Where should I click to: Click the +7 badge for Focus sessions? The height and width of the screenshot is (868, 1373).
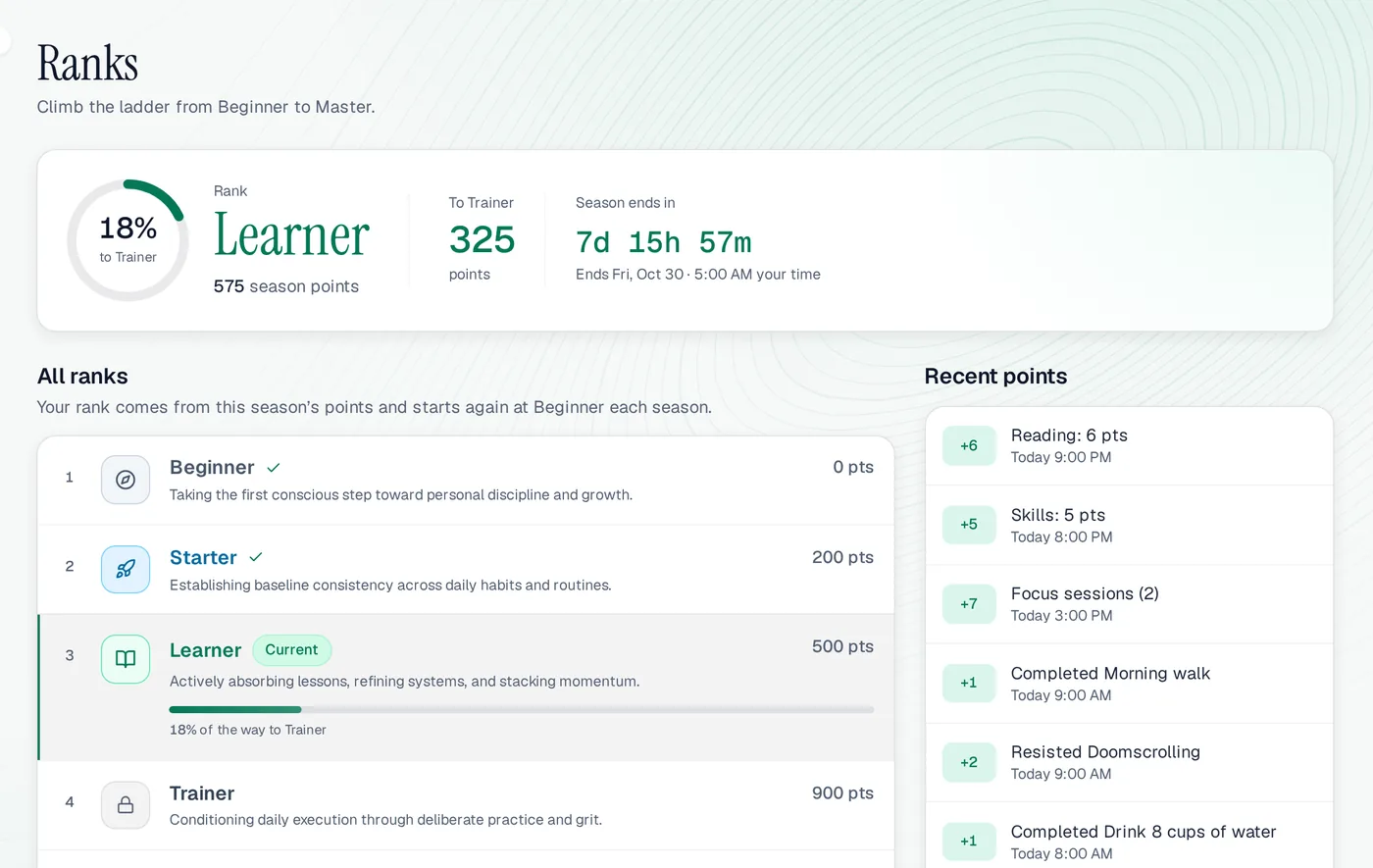point(969,604)
